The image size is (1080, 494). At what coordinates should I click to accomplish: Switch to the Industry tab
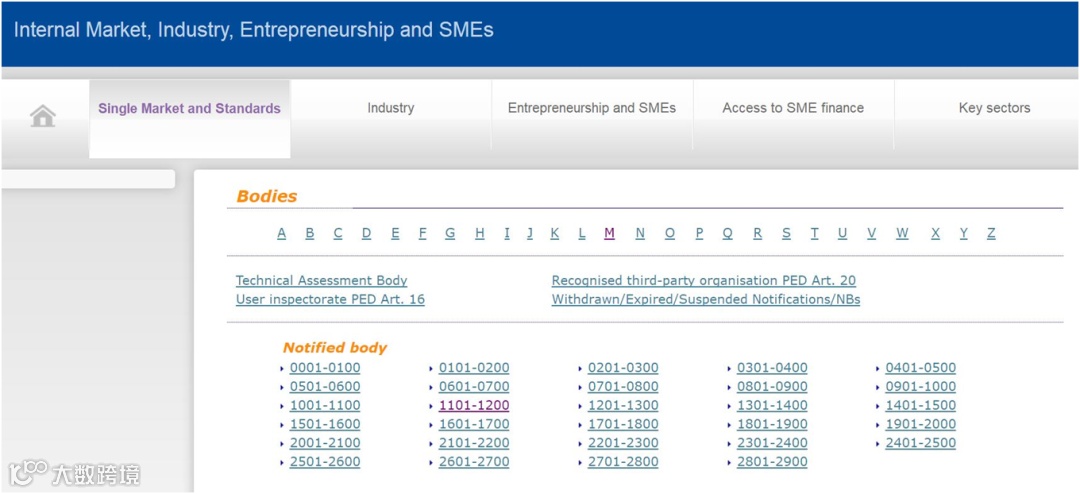coord(390,108)
